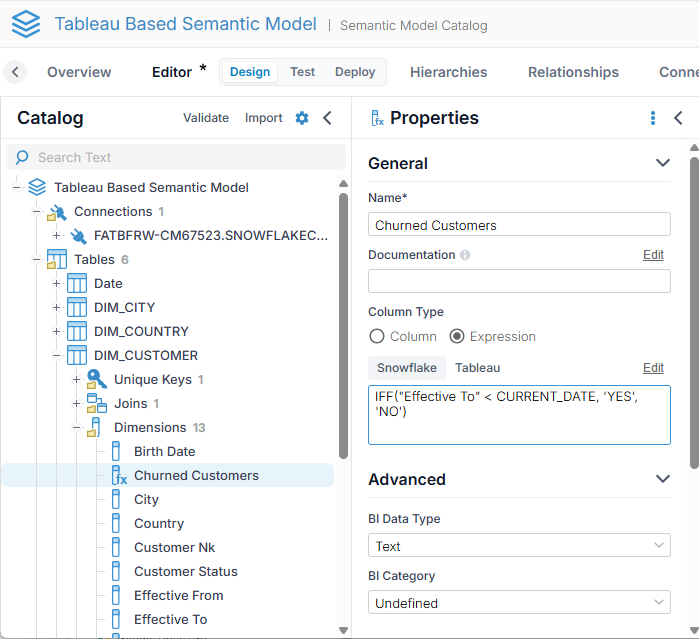Click the back chevron beside Overview
This screenshot has width=699, height=639.
tap(15, 72)
